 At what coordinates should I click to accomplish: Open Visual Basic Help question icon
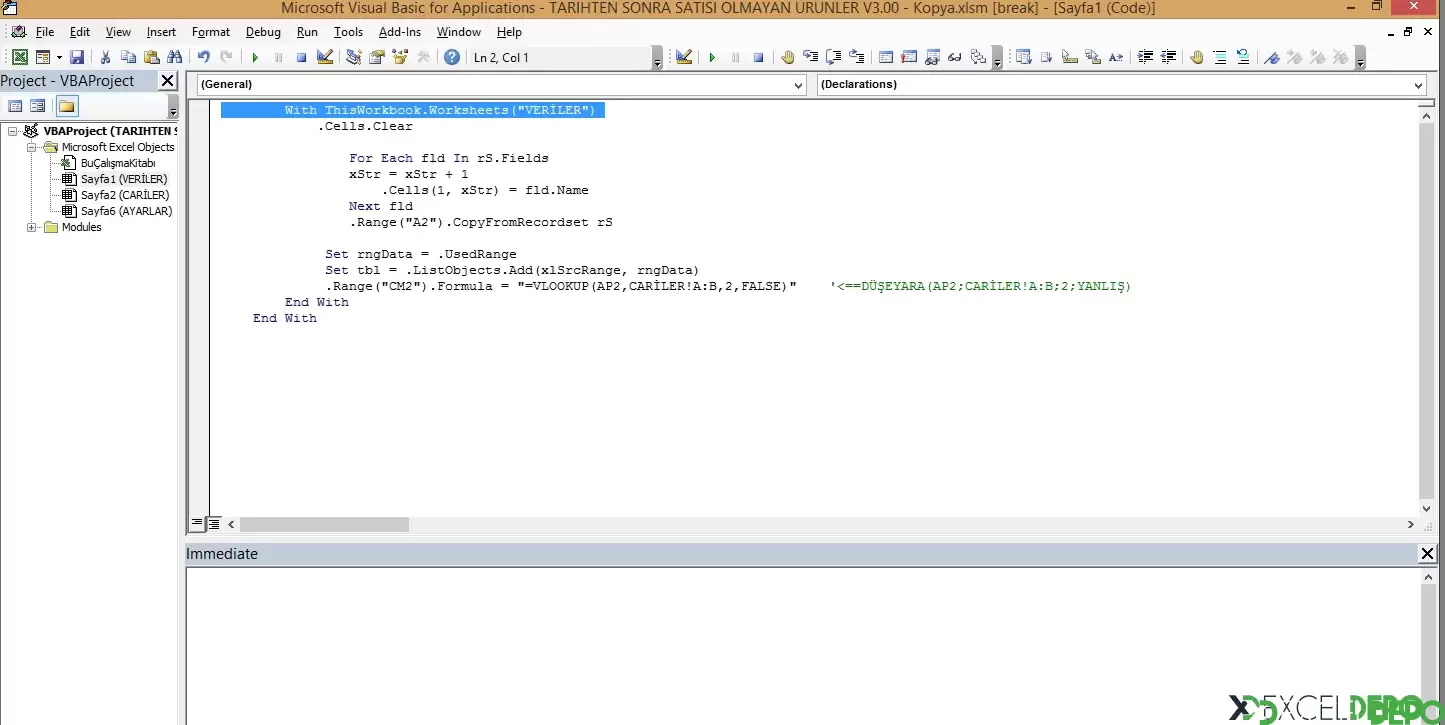point(452,58)
